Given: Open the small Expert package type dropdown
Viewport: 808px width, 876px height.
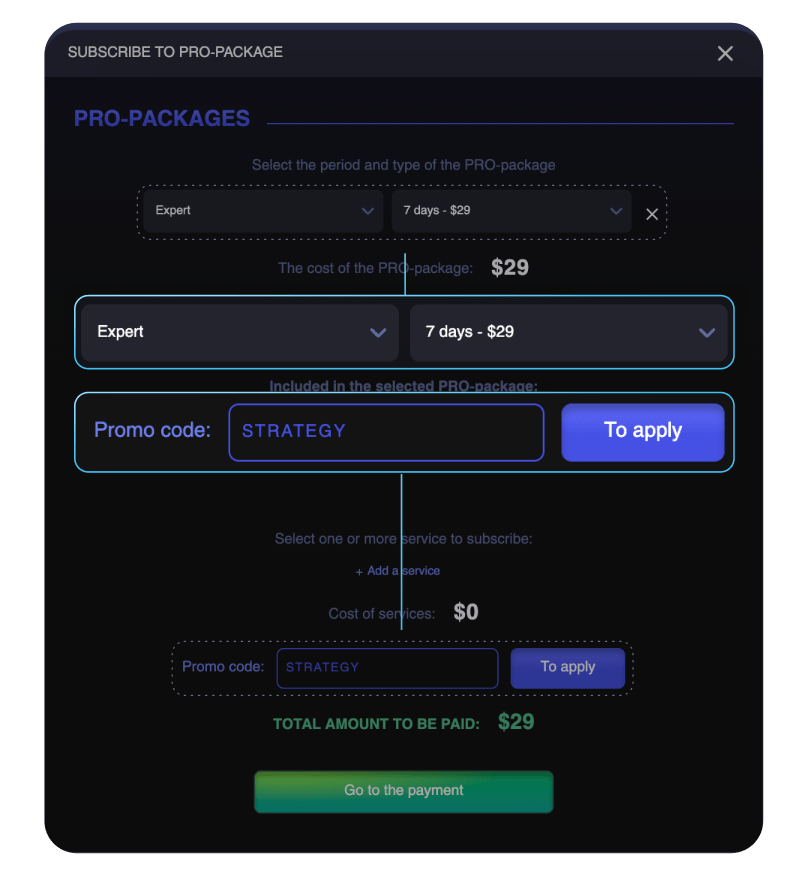Looking at the screenshot, I should click(262, 211).
